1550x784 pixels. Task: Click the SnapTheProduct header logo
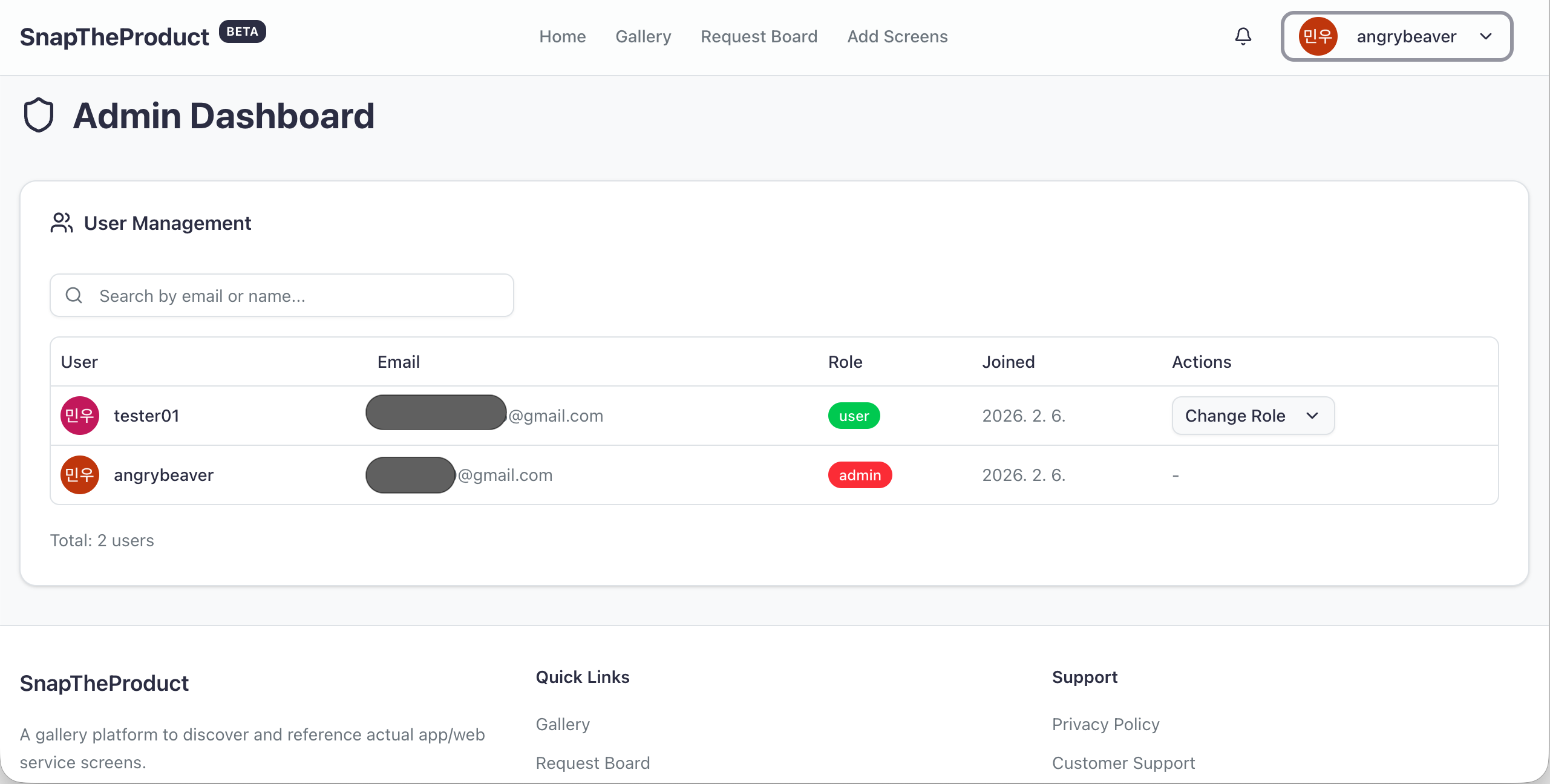pyautogui.click(x=114, y=38)
